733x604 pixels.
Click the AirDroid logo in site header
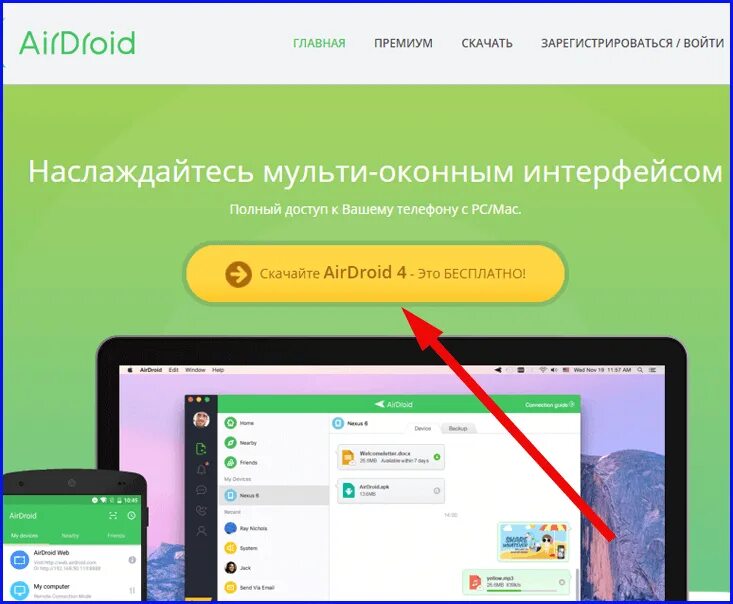click(77, 43)
